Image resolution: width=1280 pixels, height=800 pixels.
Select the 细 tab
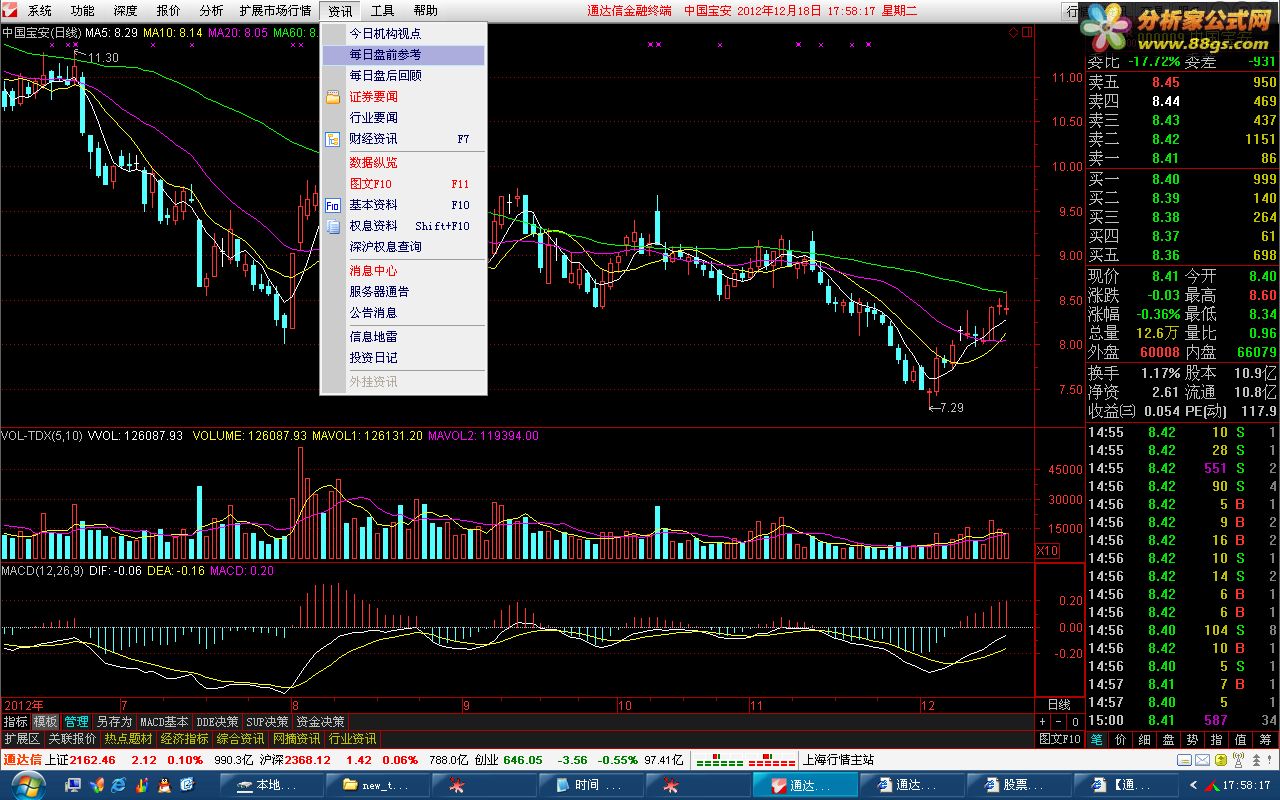tap(1145, 739)
